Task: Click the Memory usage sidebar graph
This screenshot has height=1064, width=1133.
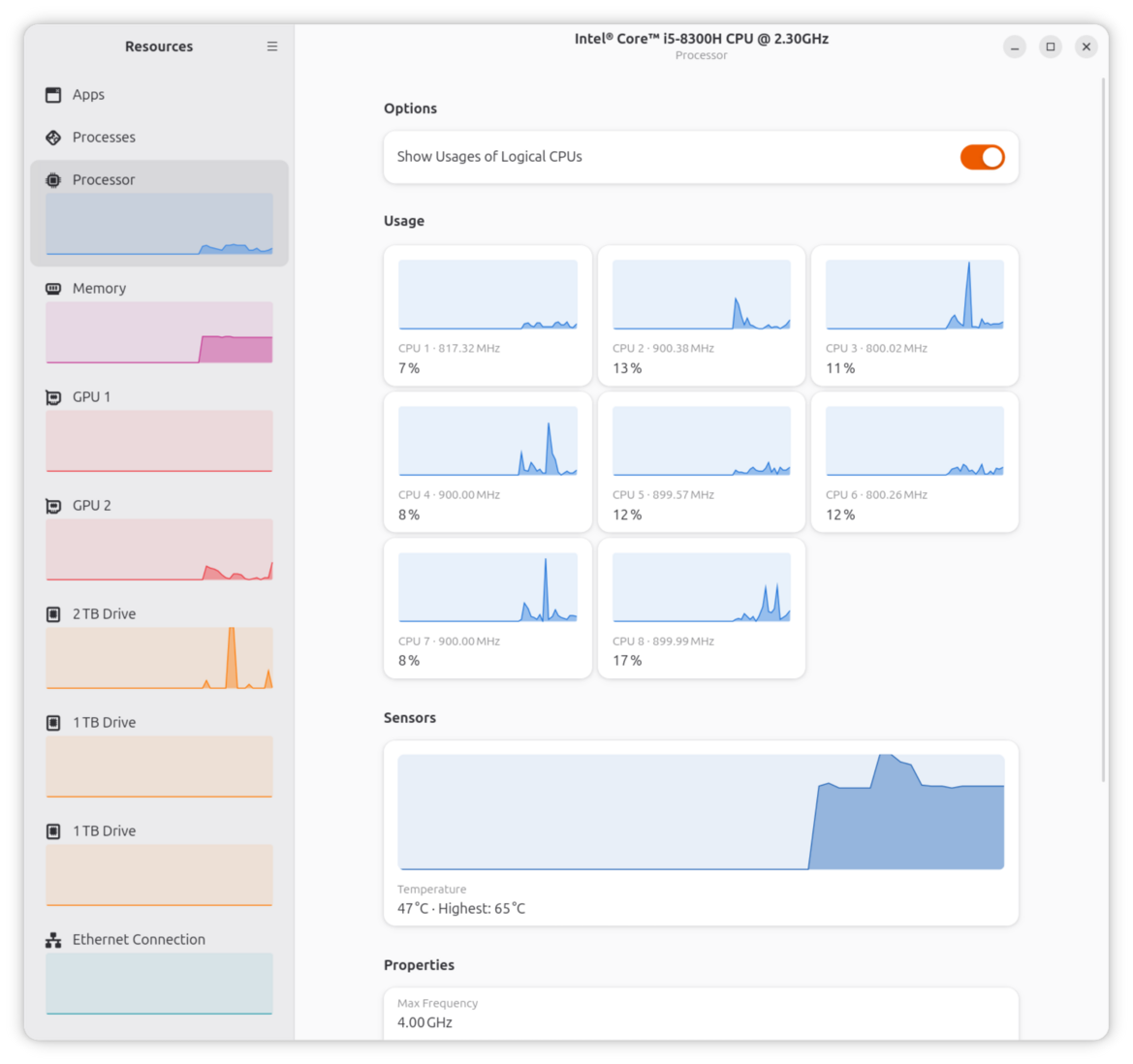Action: tap(159, 332)
